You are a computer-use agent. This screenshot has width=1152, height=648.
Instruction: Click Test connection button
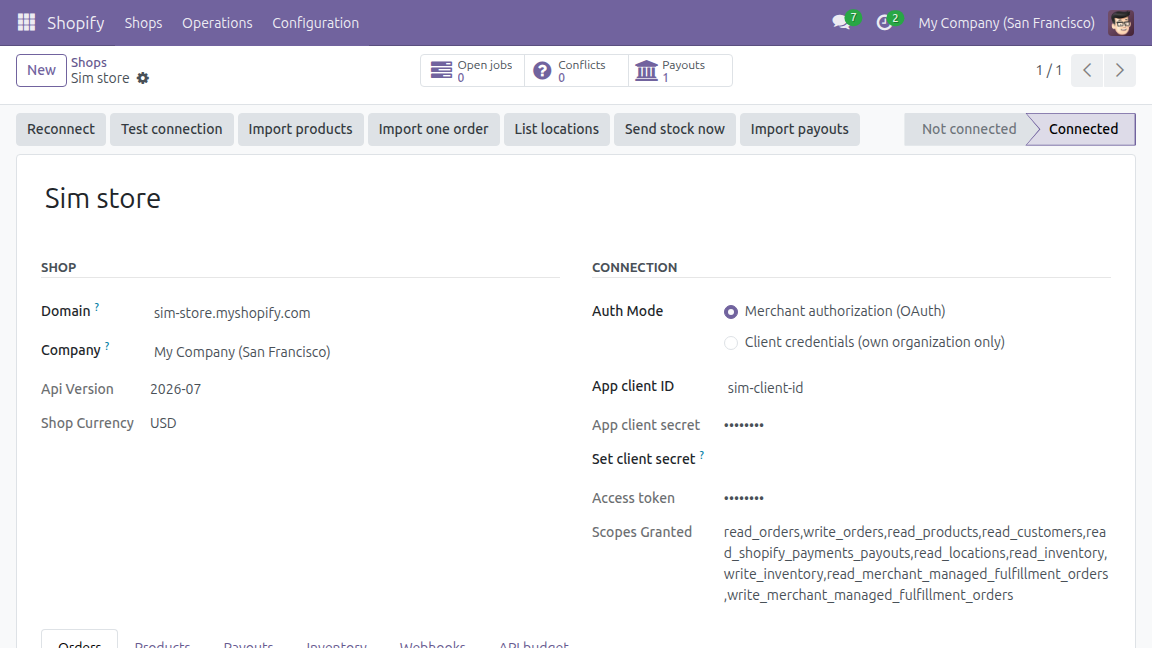click(x=172, y=129)
